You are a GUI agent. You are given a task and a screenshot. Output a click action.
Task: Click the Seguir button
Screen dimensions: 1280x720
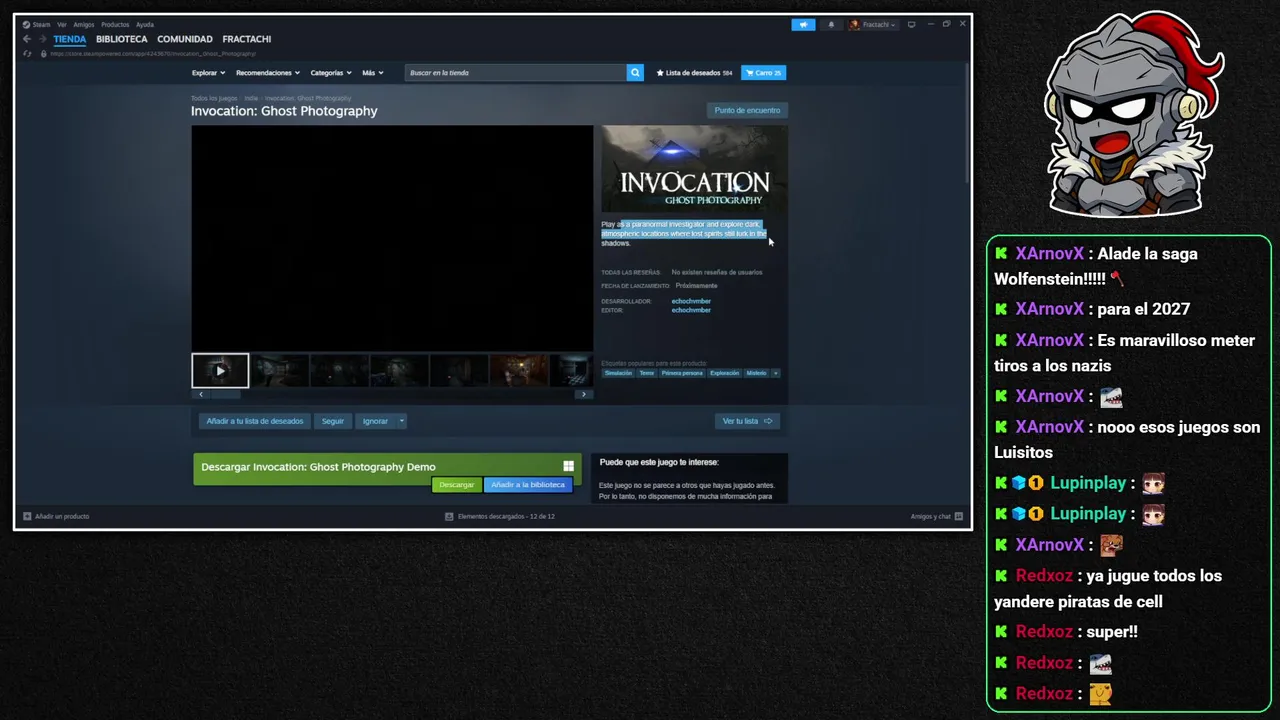333,421
